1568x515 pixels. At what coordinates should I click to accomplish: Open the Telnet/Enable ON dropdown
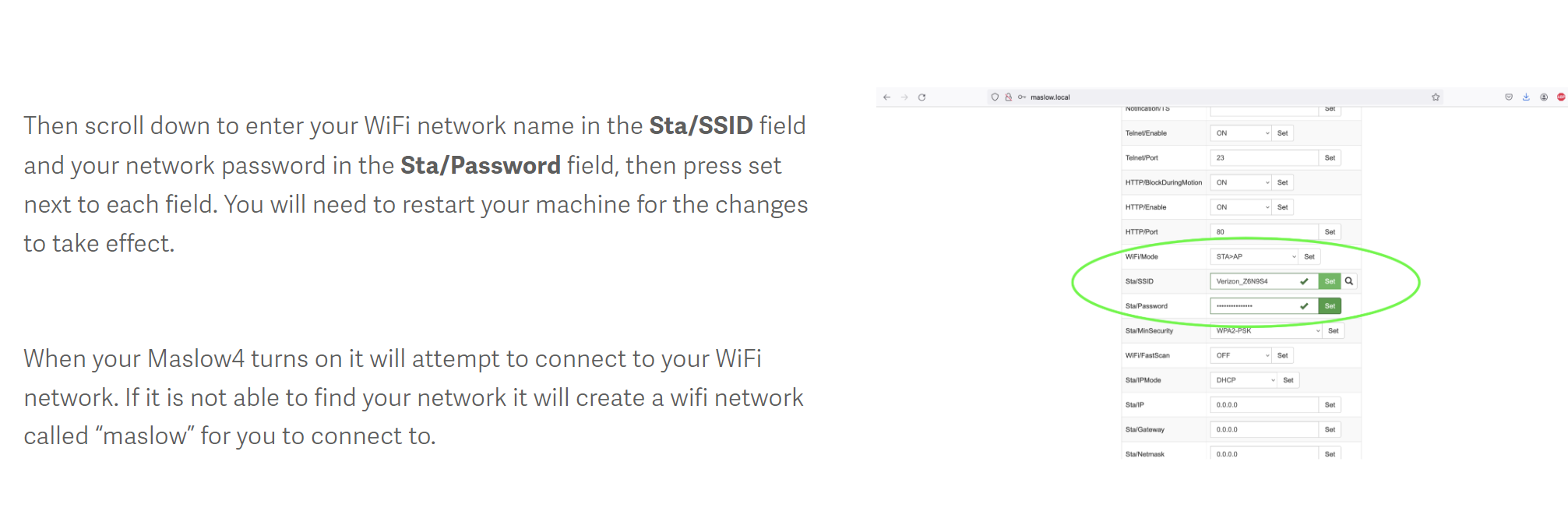(x=1241, y=133)
